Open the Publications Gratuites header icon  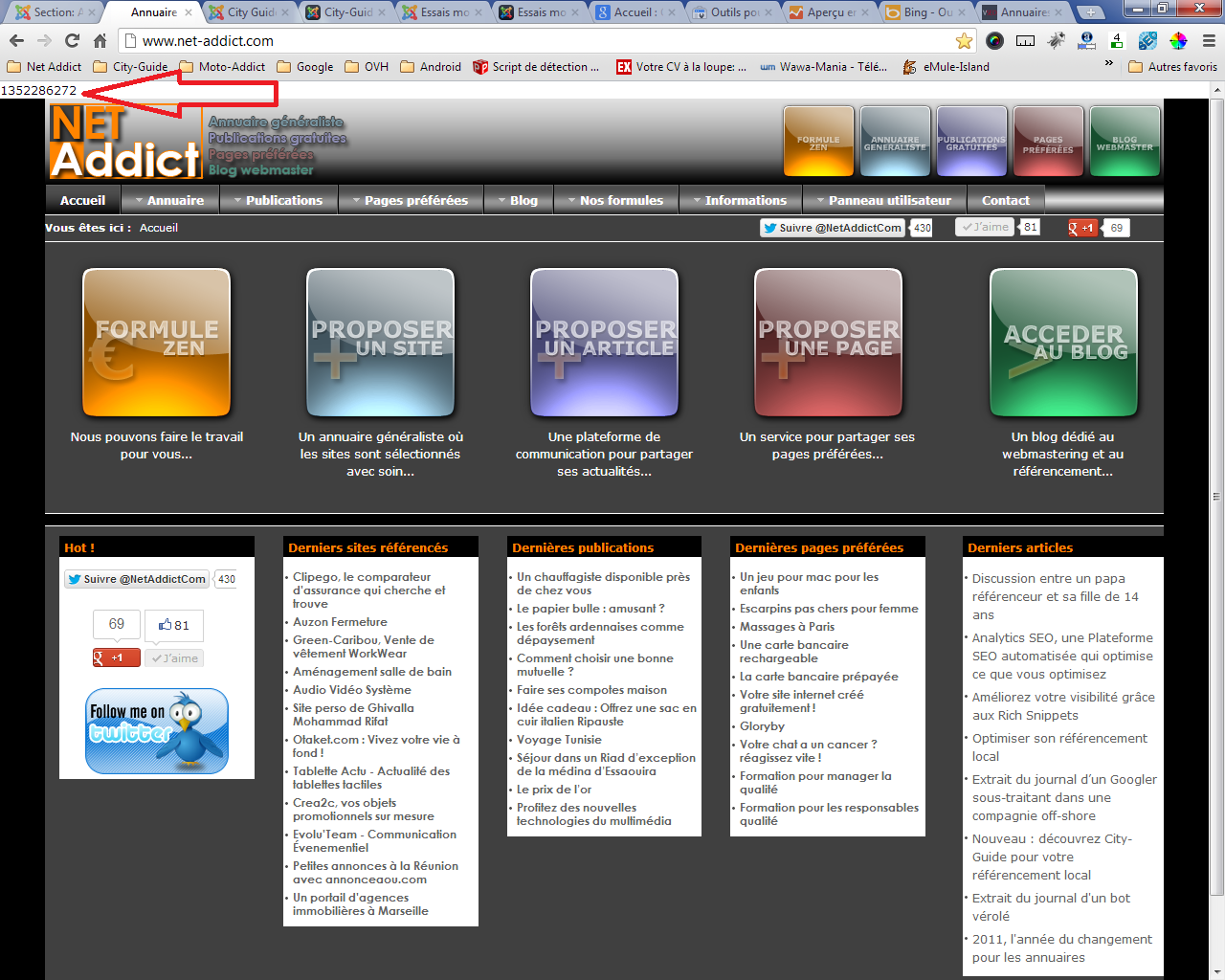coord(971,142)
